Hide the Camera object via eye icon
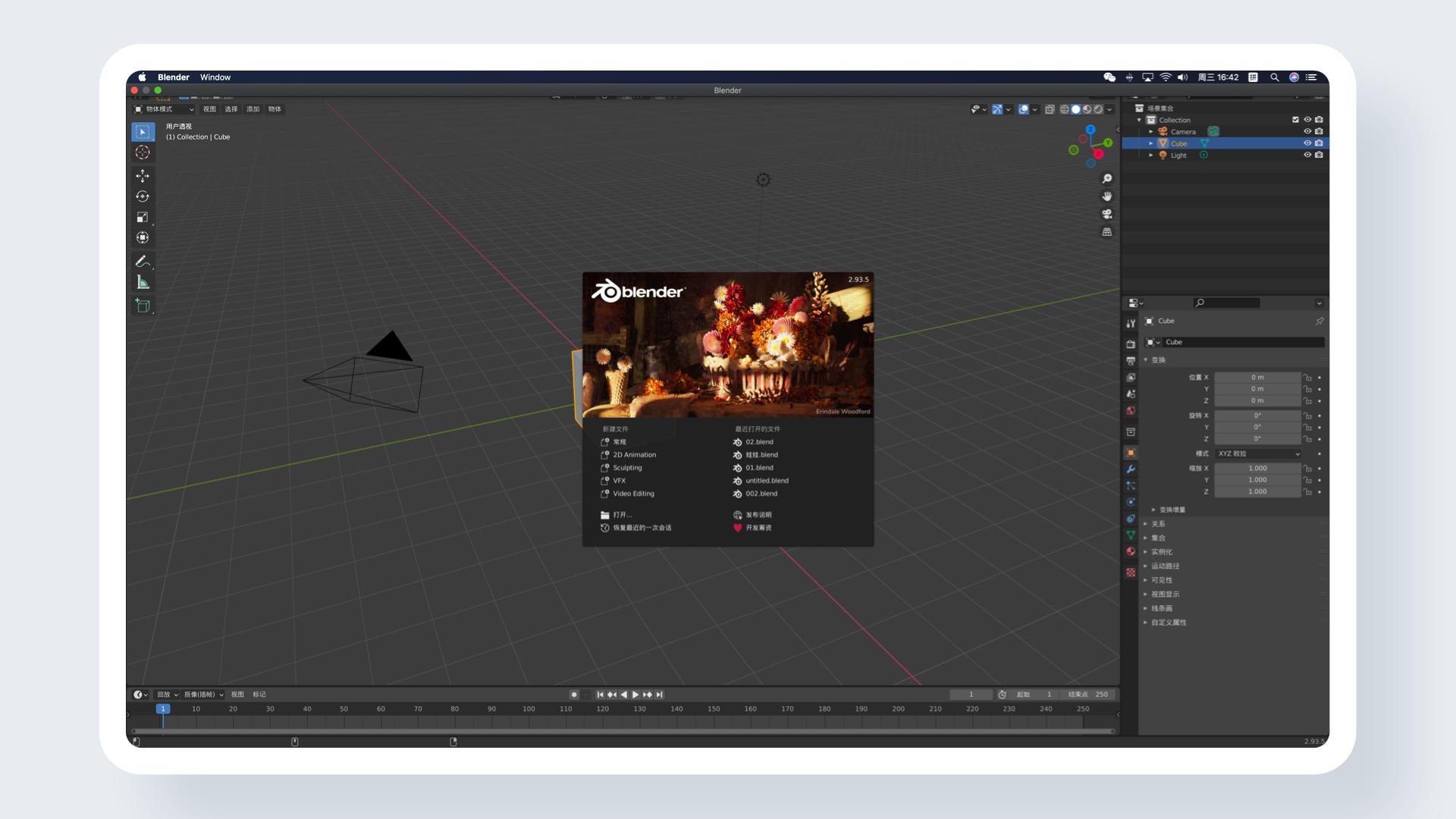 click(x=1307, y=131)
